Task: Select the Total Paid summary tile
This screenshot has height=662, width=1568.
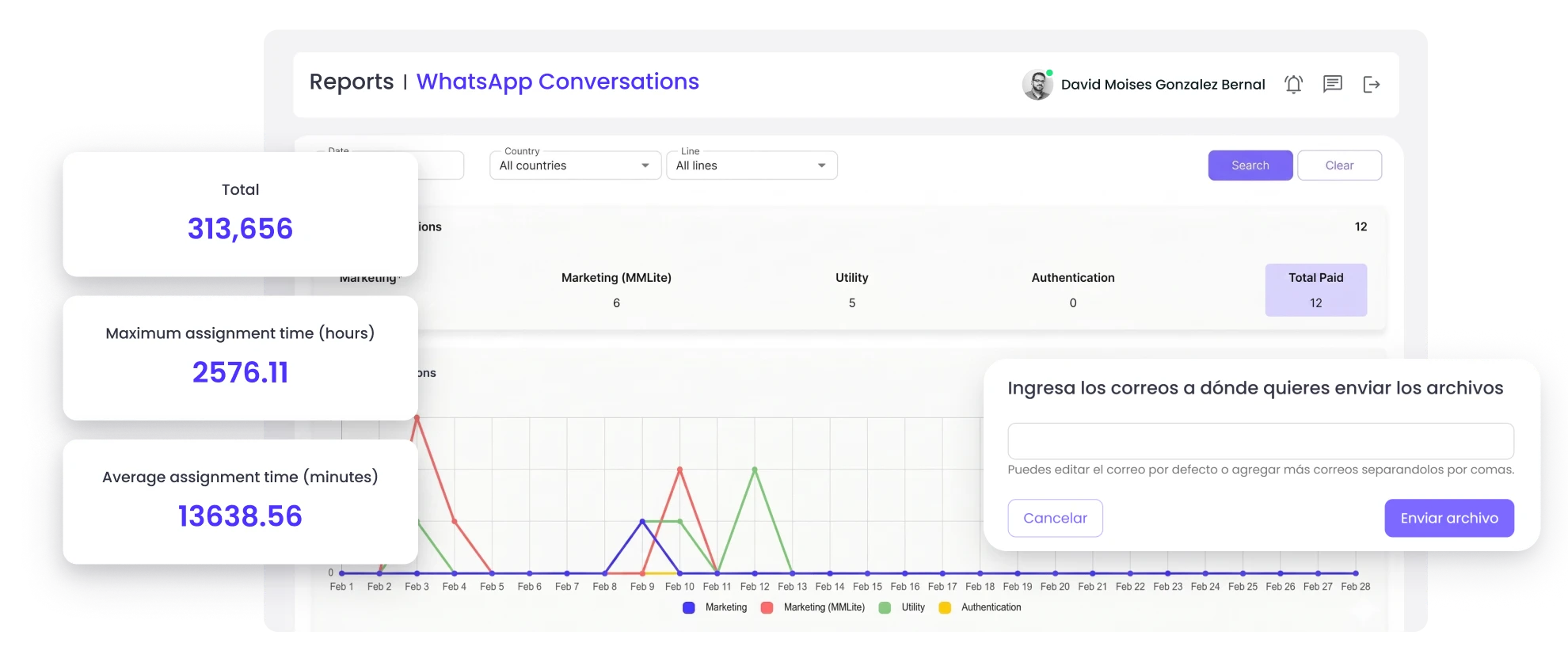Action: point(1315,290)
